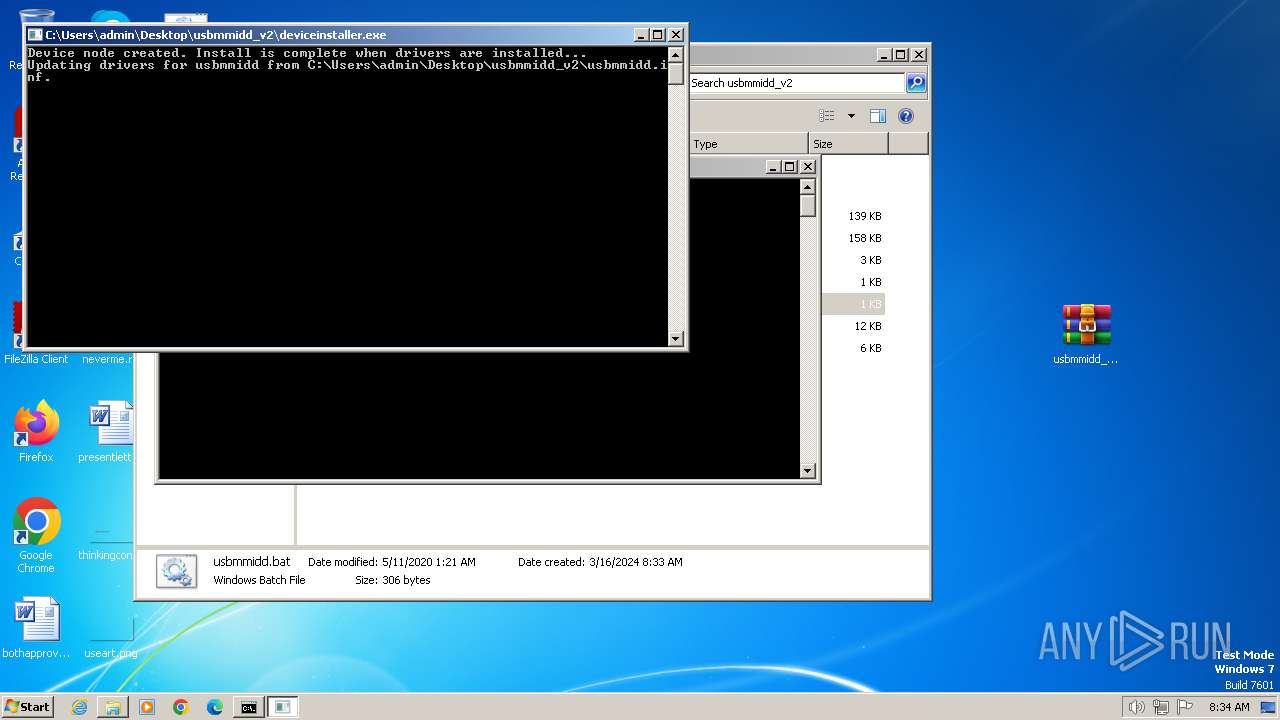Open Firefox from the desktop
The image size is (1280, 720).
36,432
